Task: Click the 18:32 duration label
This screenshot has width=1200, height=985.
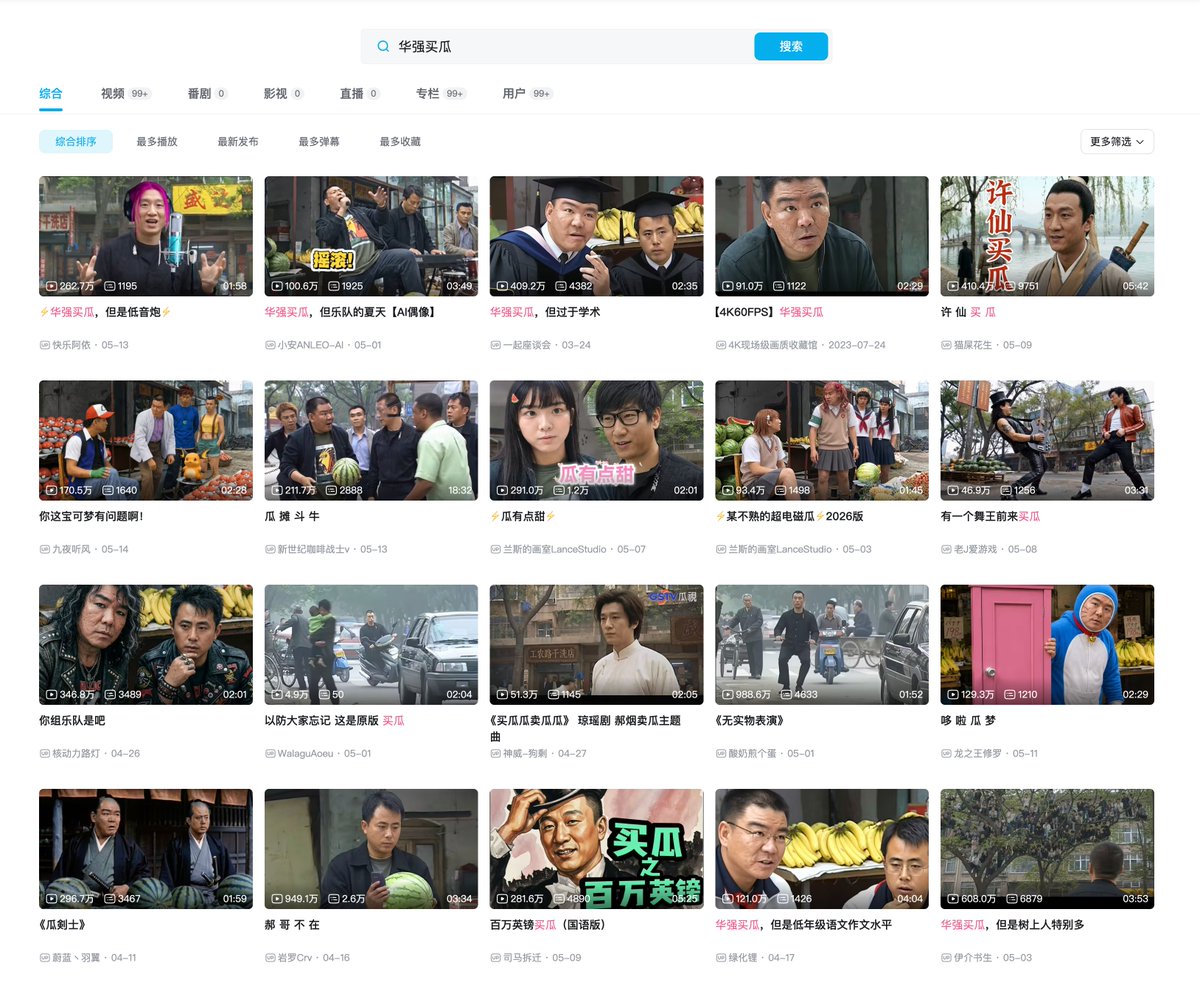Action: pyautogui.click(x=459, y=490)
